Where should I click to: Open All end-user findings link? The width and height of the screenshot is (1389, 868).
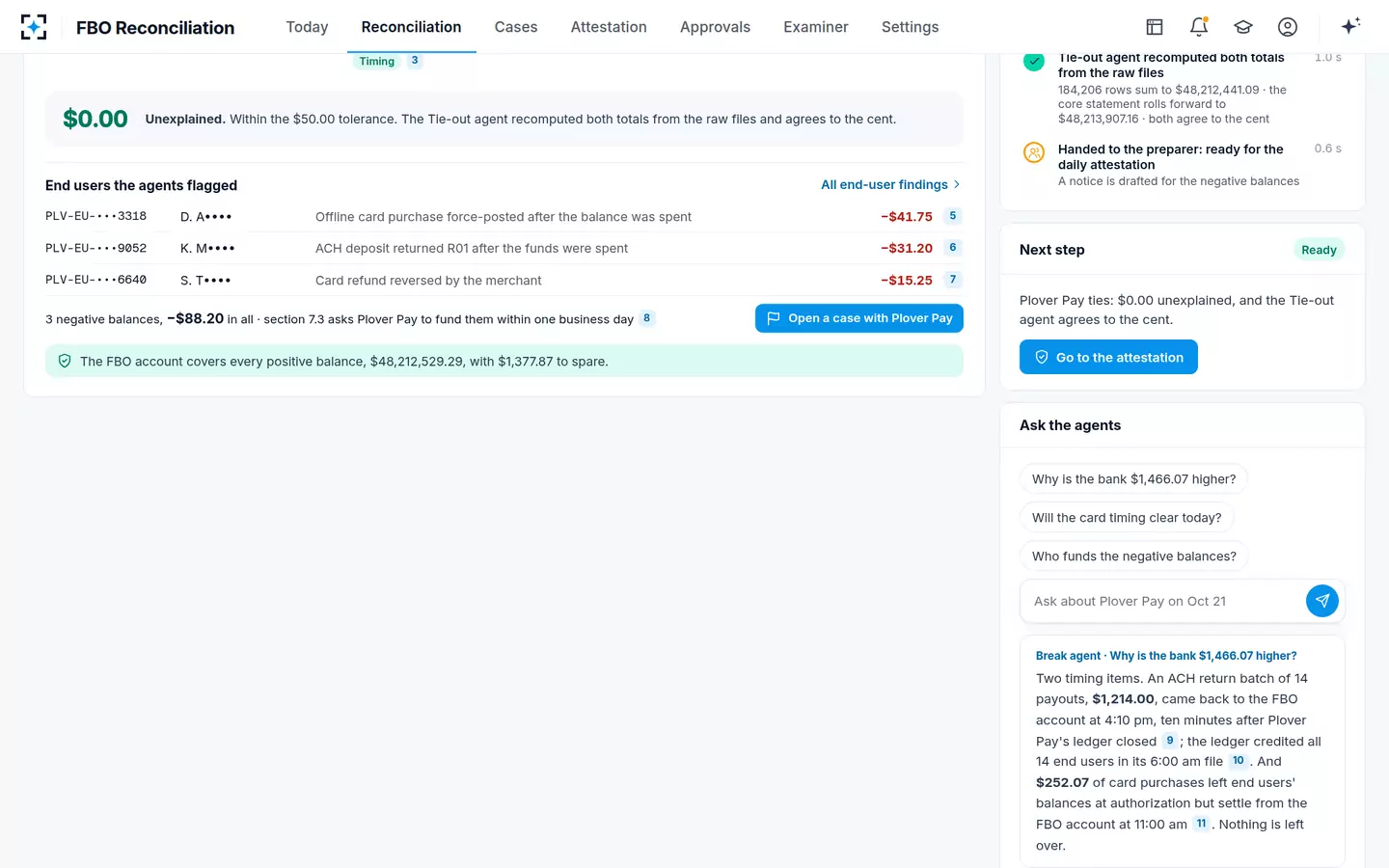[x=890, y=184]
